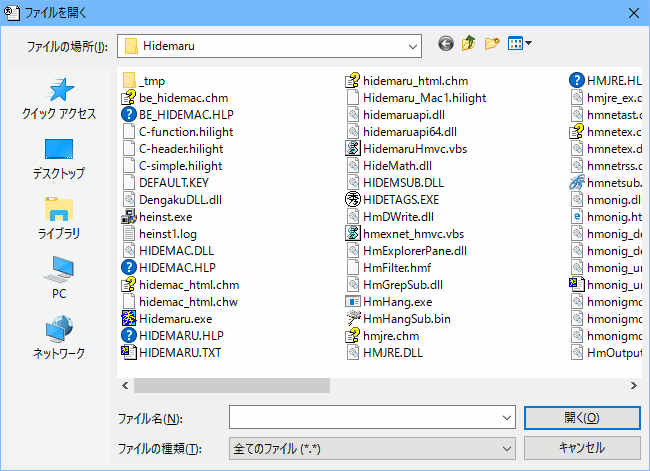Select HMJRE.DLL file
The height and width of the screenshot is (471, 650).
coord(385,352)
